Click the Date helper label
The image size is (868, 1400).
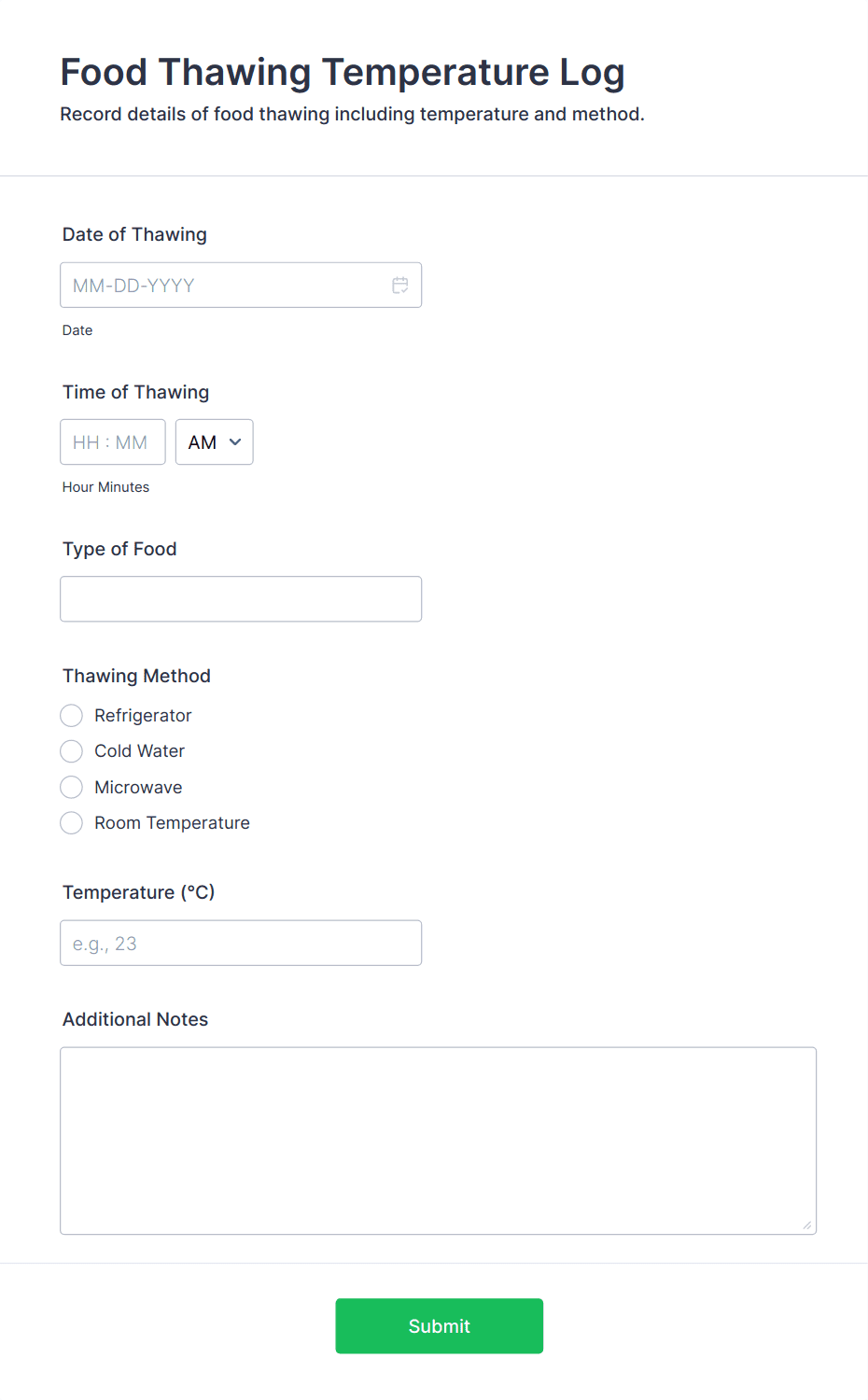pos(77,329)
